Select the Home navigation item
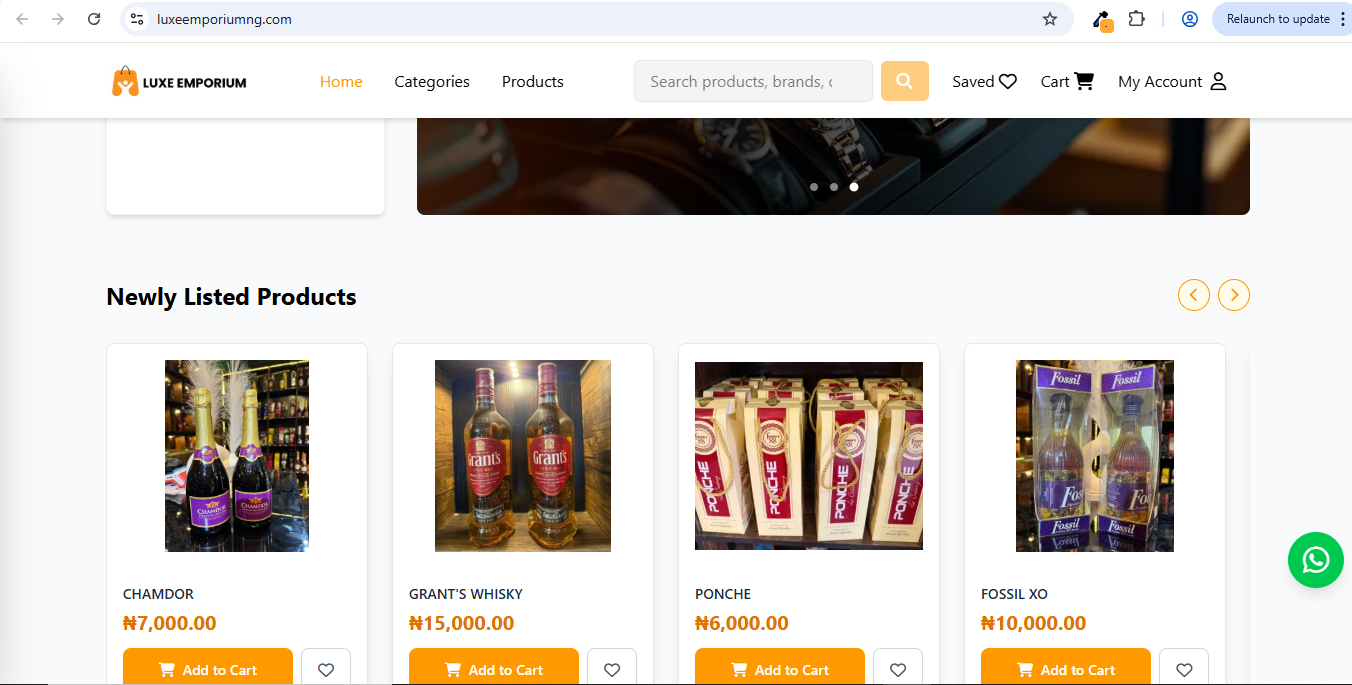This screenshot has height=685, width=1352. coord(340,81)
